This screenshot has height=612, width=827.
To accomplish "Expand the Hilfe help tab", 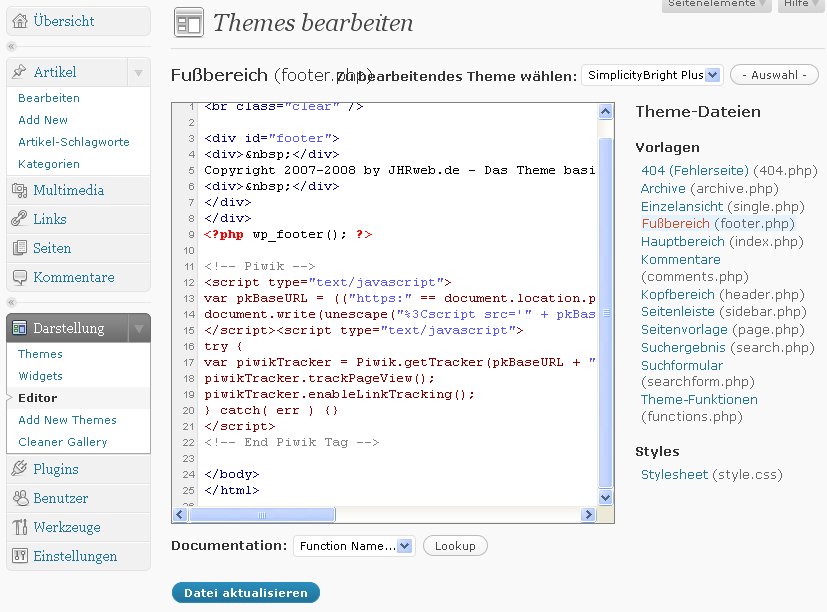I will pyautogui.click(x=801, y=5).
